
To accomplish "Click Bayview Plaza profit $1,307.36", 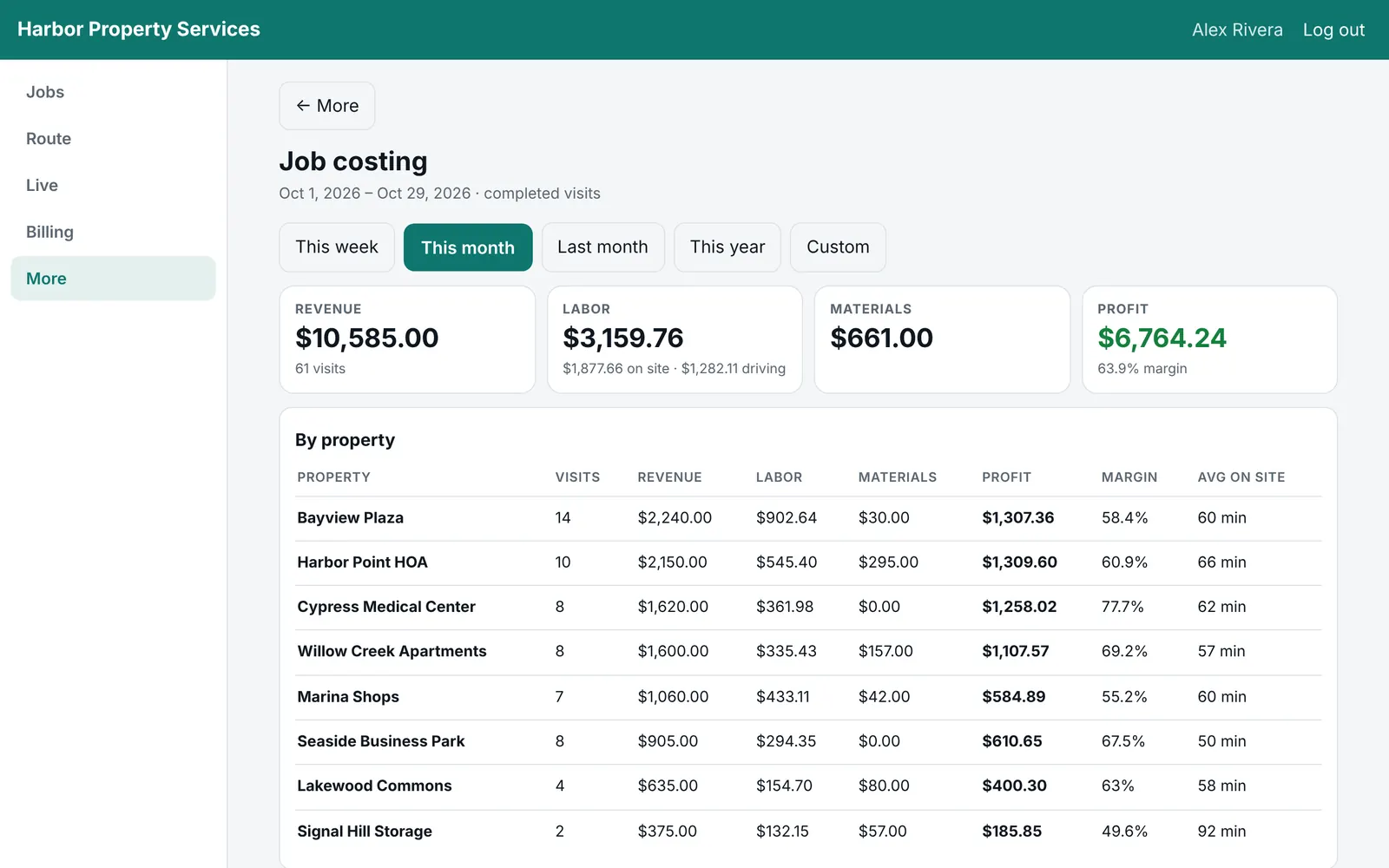I will tap(1017, 518).
